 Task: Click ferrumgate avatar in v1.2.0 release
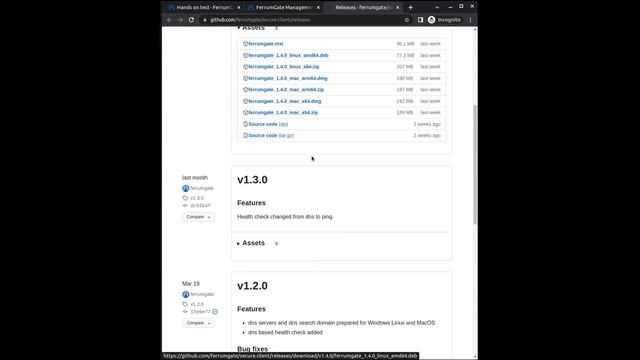[x=186, y=294]
